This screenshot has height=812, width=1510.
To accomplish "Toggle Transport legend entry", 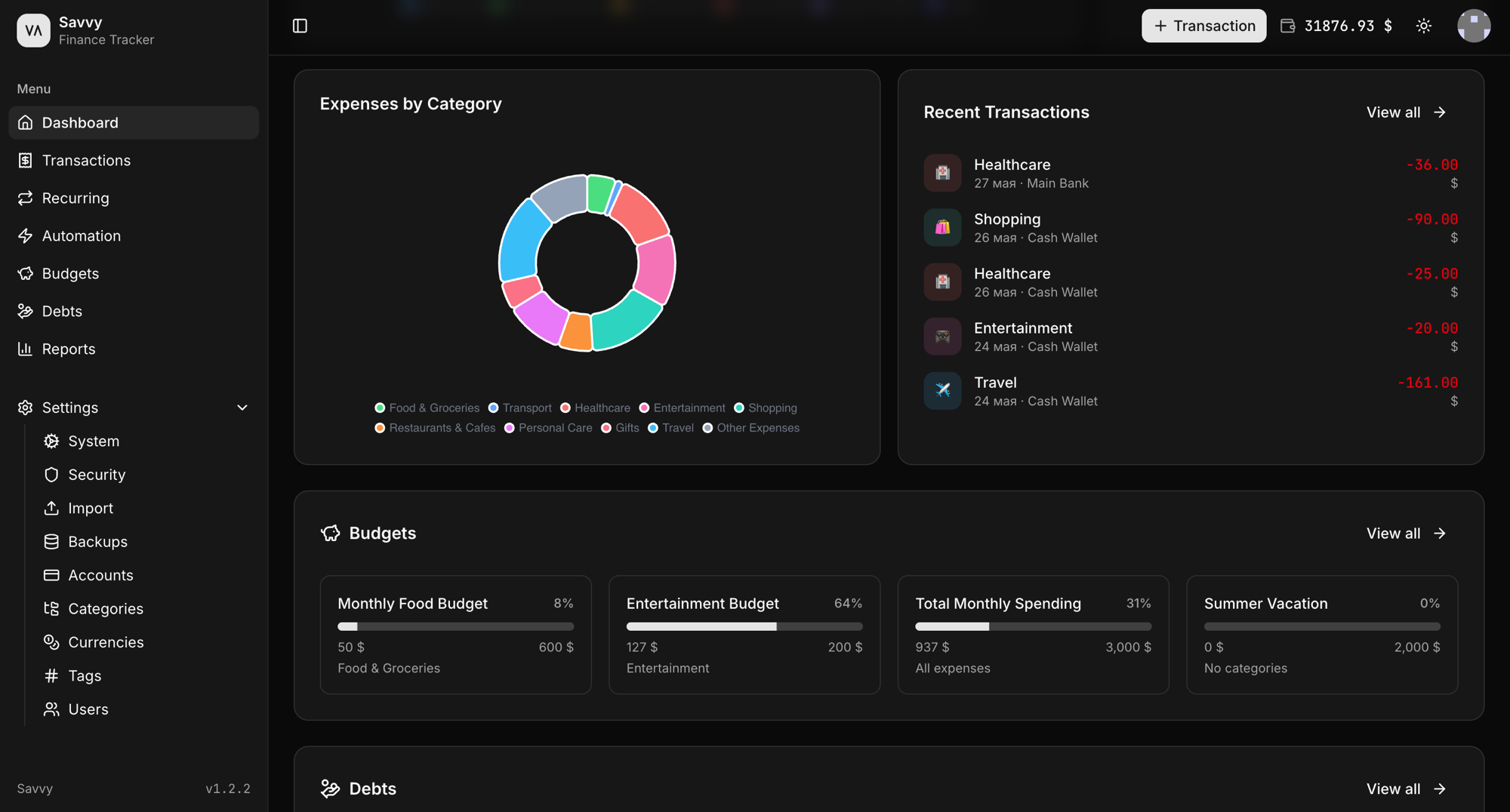I will pyautogui.click(x=520, y=408).
